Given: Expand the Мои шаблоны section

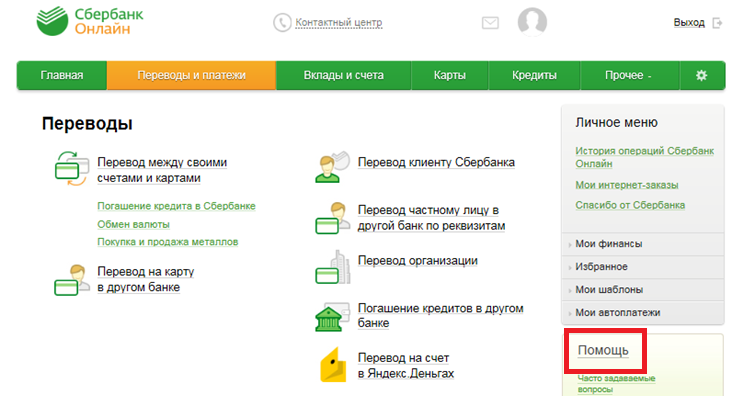Looking at the screenshot, I should click(x=643, y=290).
